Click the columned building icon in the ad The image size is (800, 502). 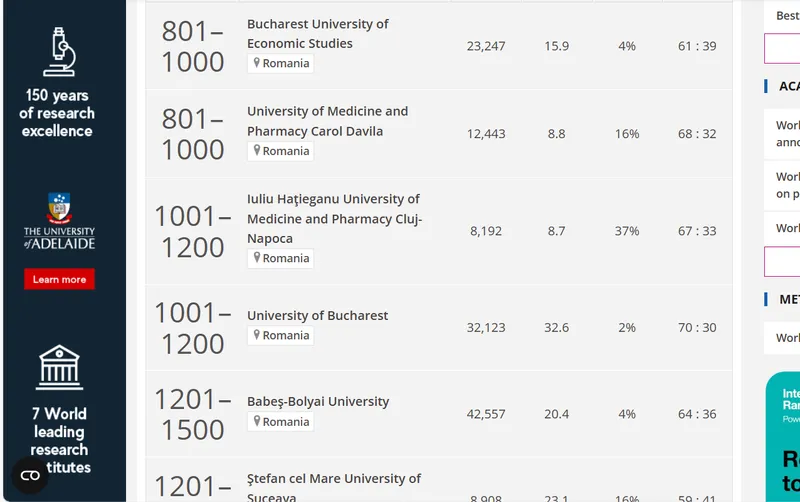(59, 367)
